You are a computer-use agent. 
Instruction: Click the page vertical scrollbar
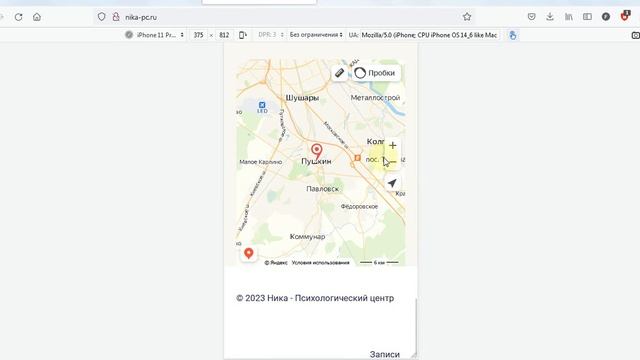point(416,327)
